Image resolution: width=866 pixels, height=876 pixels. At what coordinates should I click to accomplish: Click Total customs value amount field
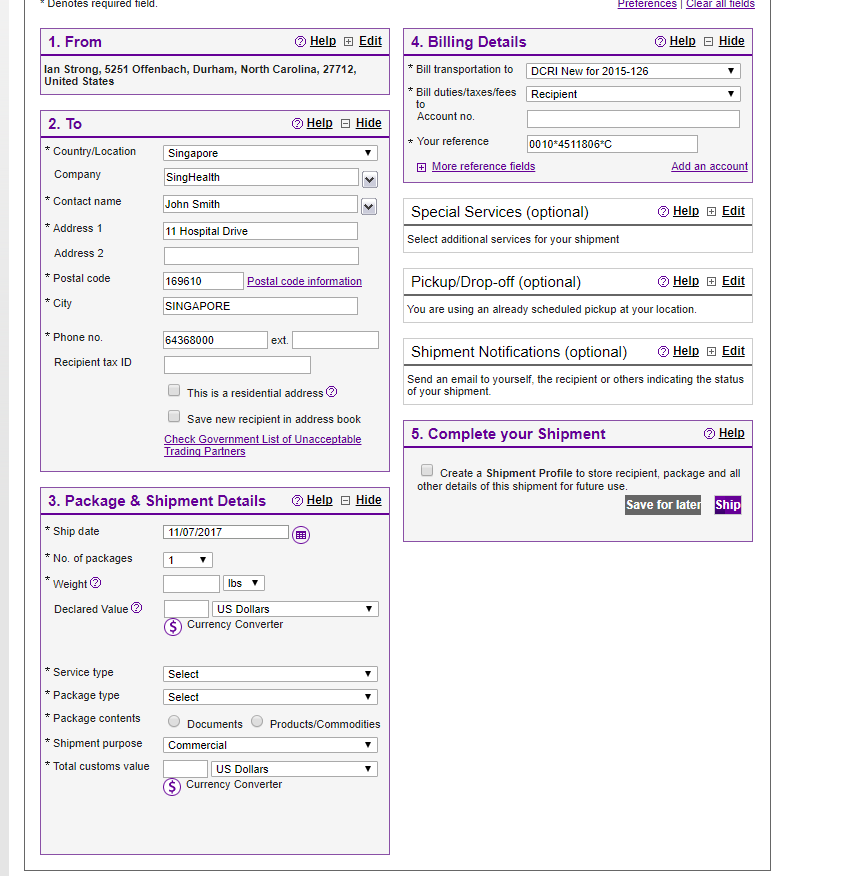[185, 769]
